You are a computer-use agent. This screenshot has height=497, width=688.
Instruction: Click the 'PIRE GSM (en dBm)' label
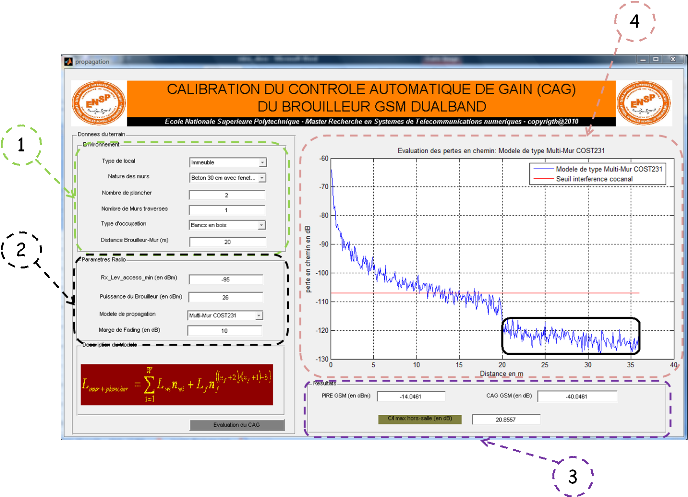(x=346, y=396)
